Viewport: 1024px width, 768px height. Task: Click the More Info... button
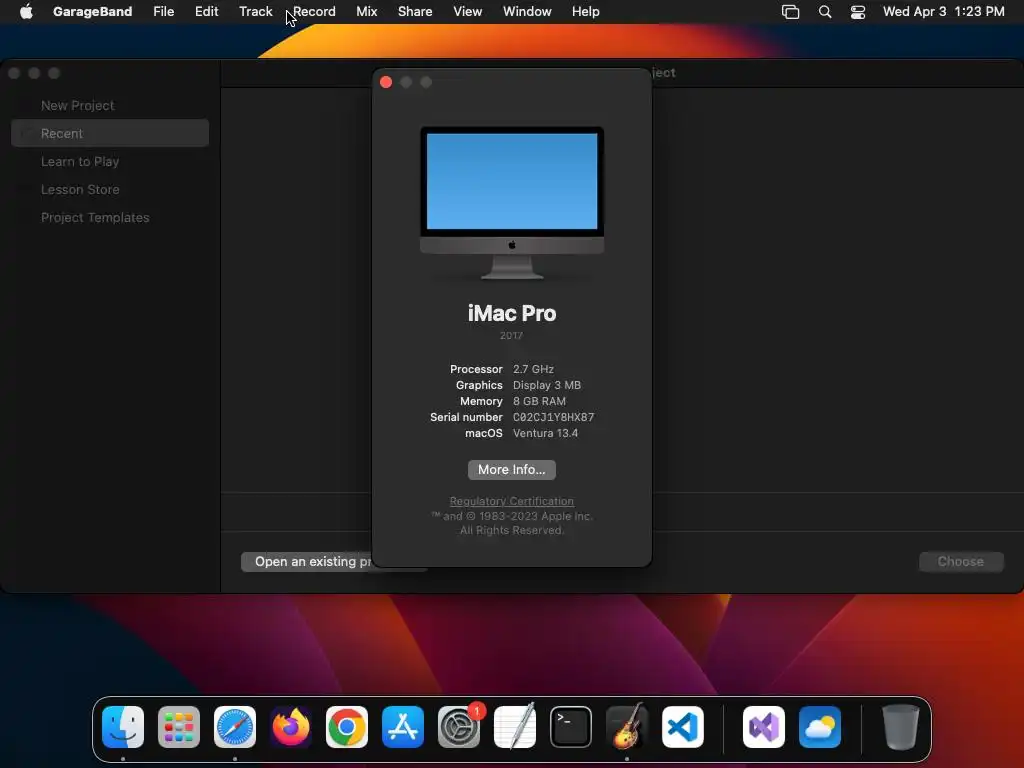point(511,470)
